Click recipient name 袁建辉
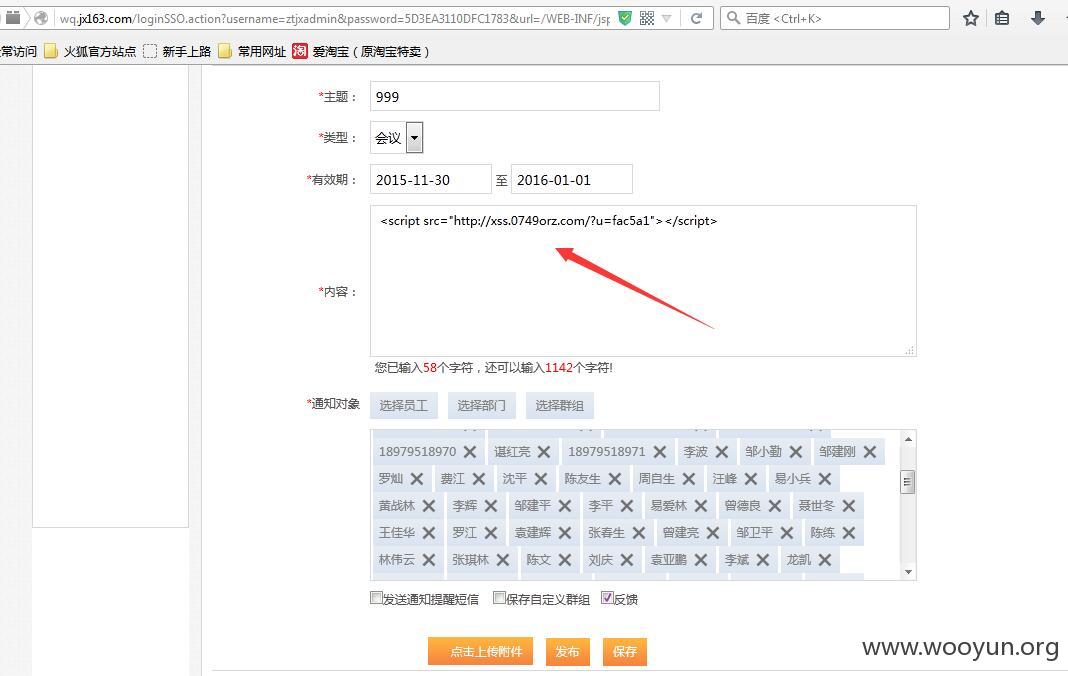 (533, 533)
